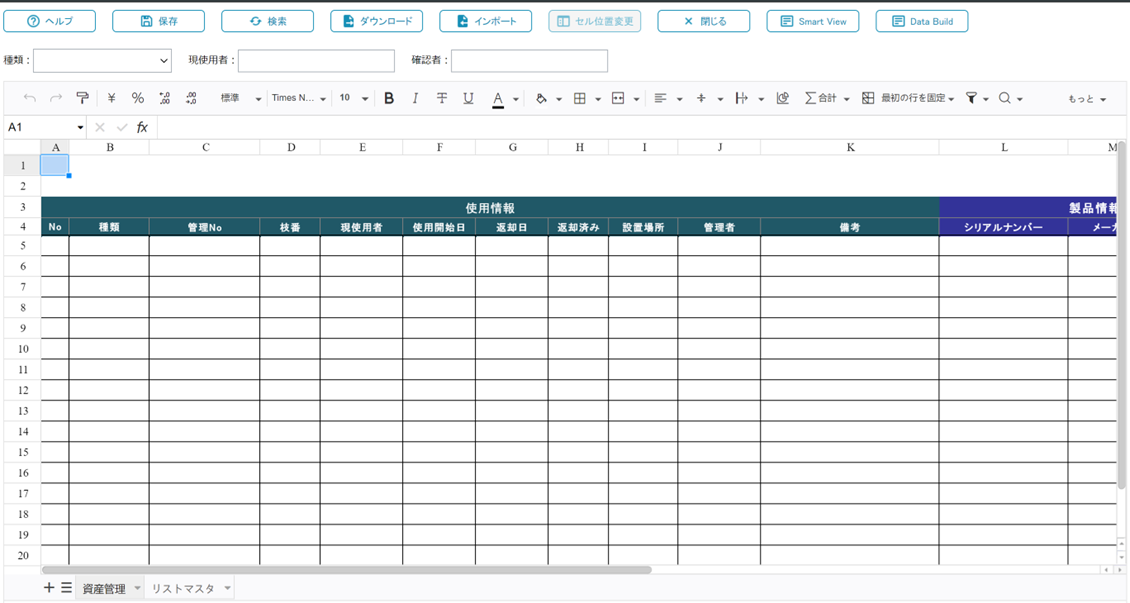1130x603 pixels.
Task: Toggle bold formatting
Action: pos(389,98)
